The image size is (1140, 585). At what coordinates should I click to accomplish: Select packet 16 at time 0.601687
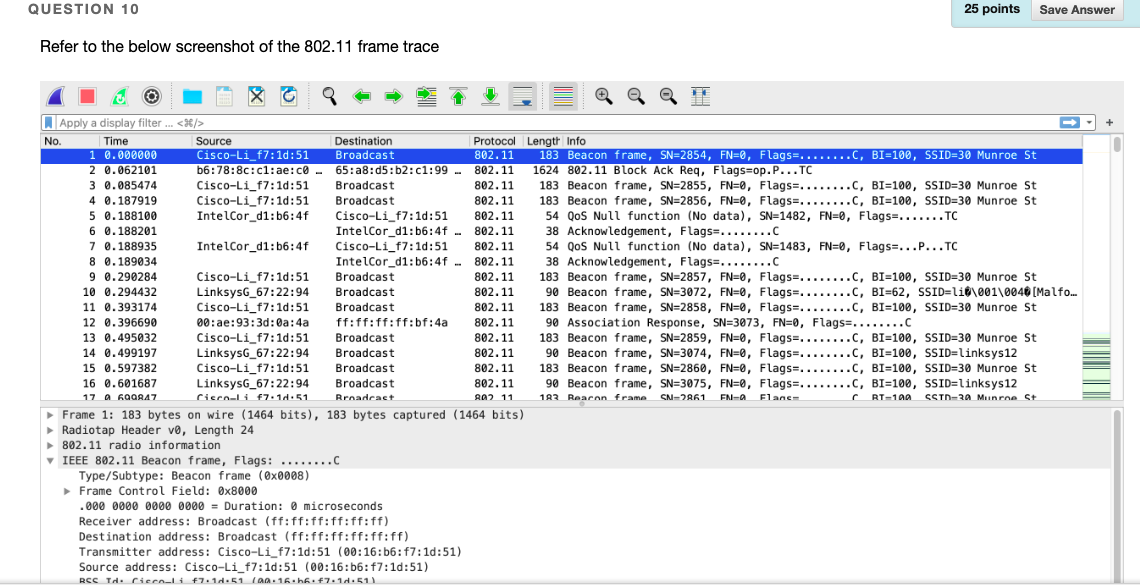point(562,383)
